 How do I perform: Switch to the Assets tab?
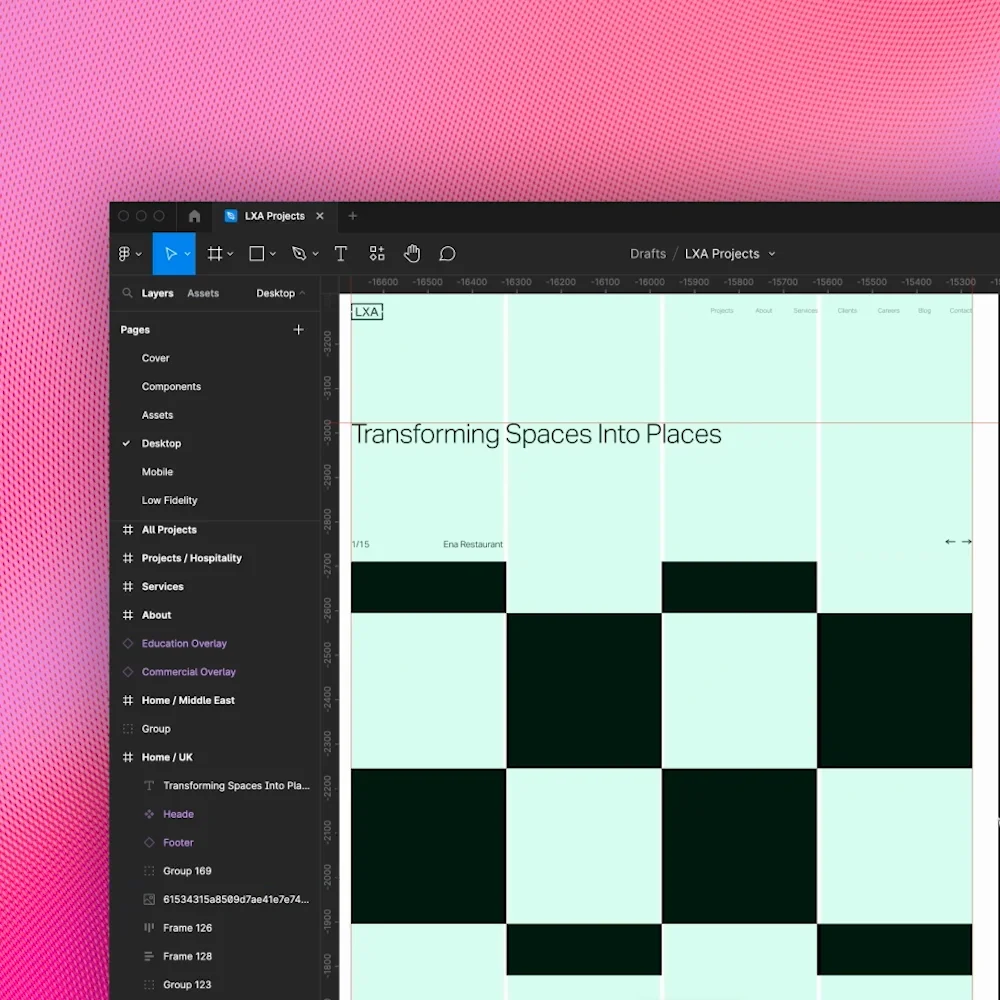203,293
